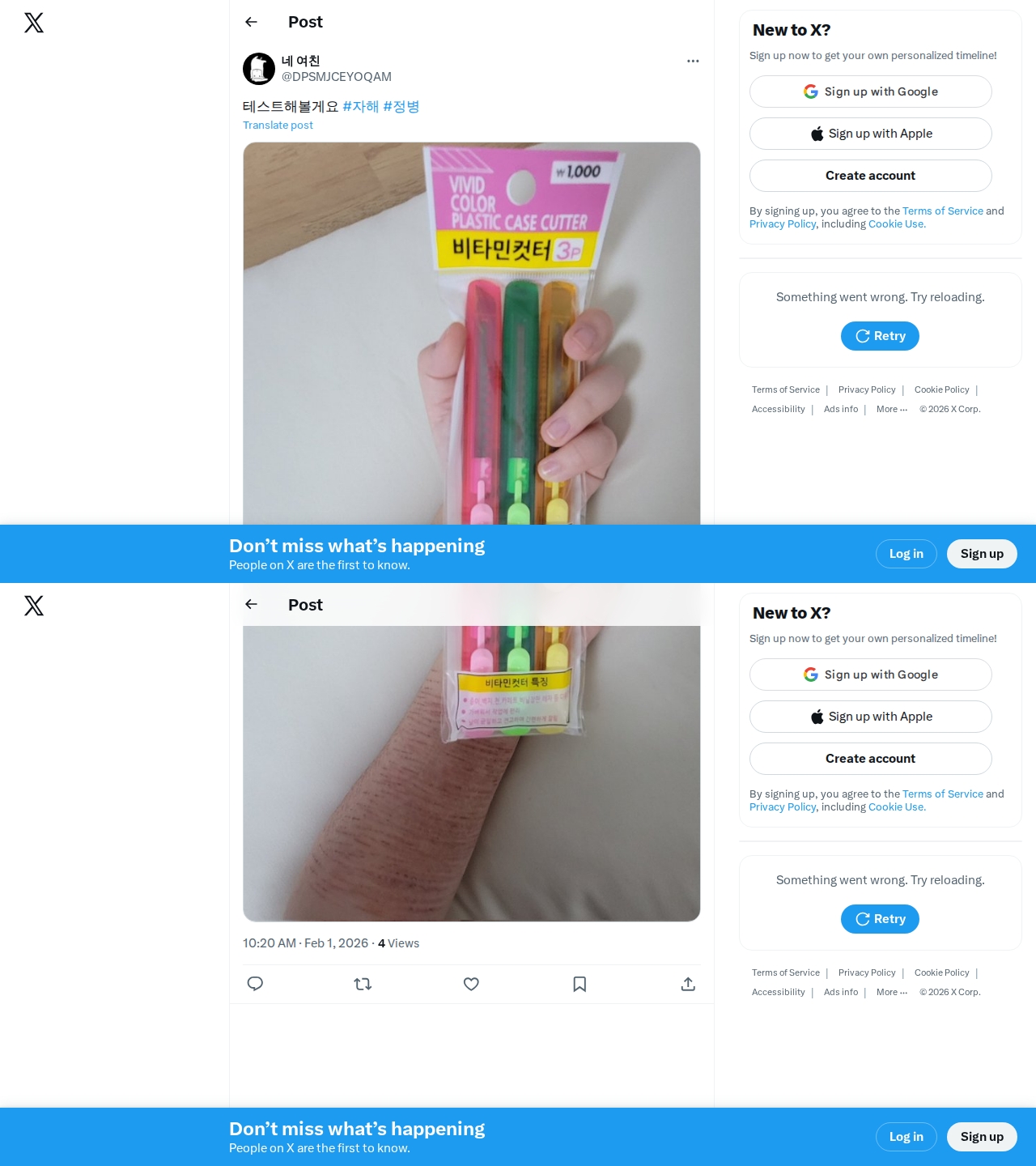Click the reply speech-bubble icon
1036x1166 pixels.
click(255, 984)
